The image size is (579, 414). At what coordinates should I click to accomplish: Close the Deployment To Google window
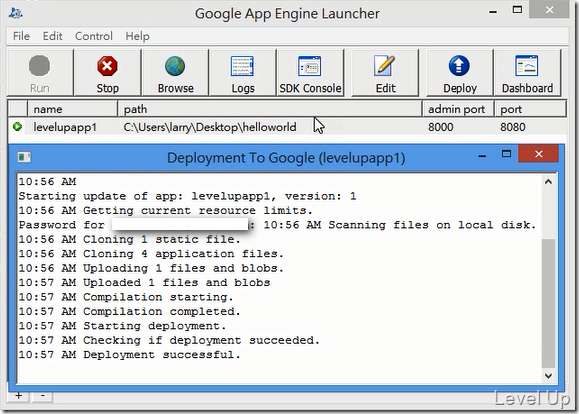[538, 154]
